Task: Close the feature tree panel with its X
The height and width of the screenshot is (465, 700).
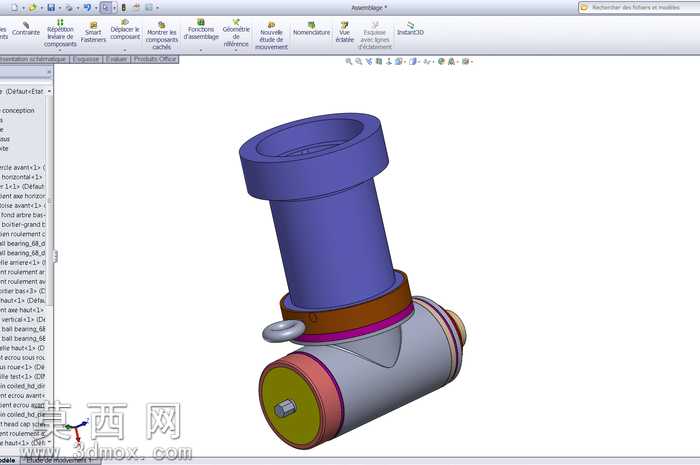Action: [49, 72]
